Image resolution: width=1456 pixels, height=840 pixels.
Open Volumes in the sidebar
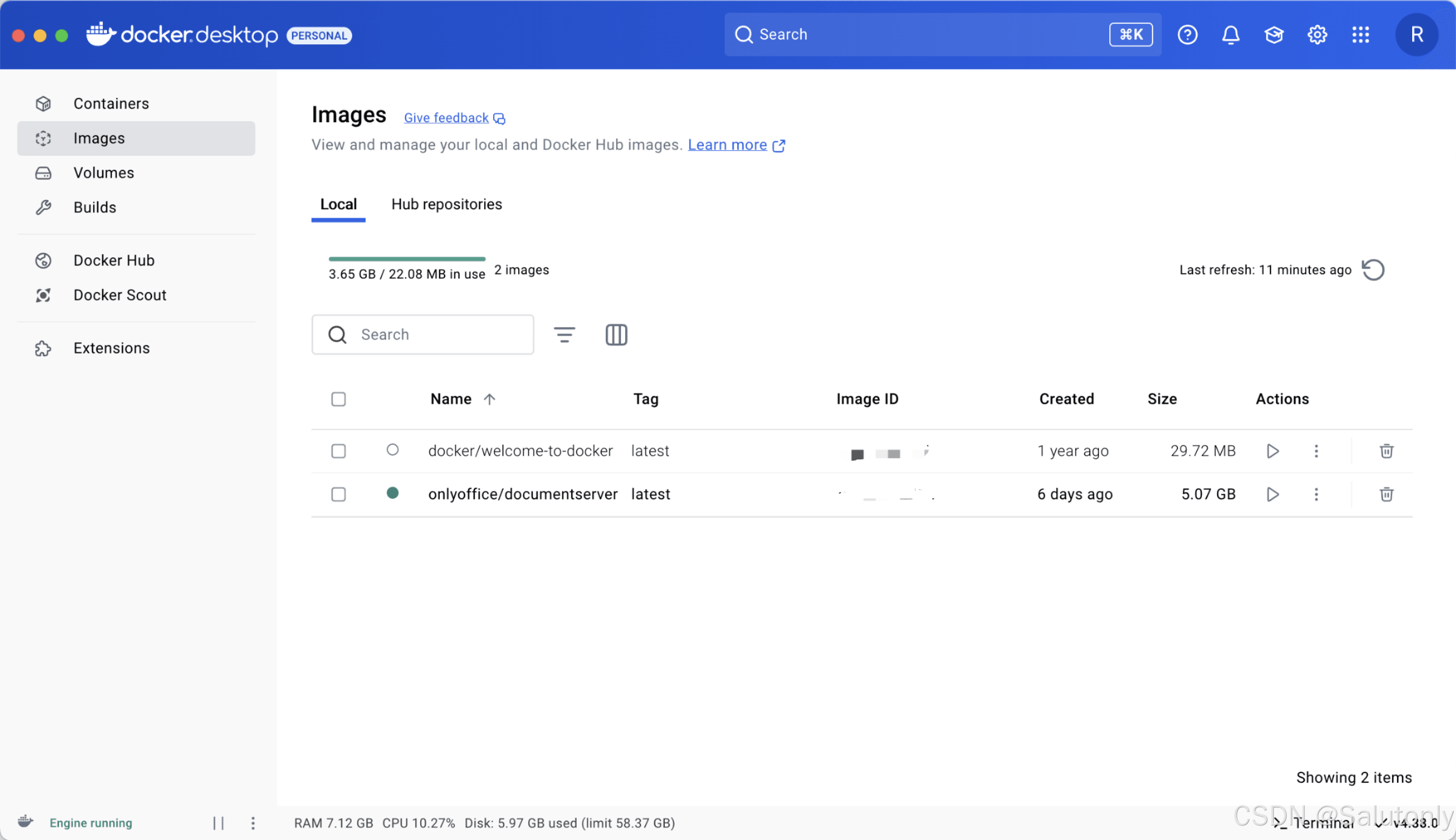pos(104,173)
